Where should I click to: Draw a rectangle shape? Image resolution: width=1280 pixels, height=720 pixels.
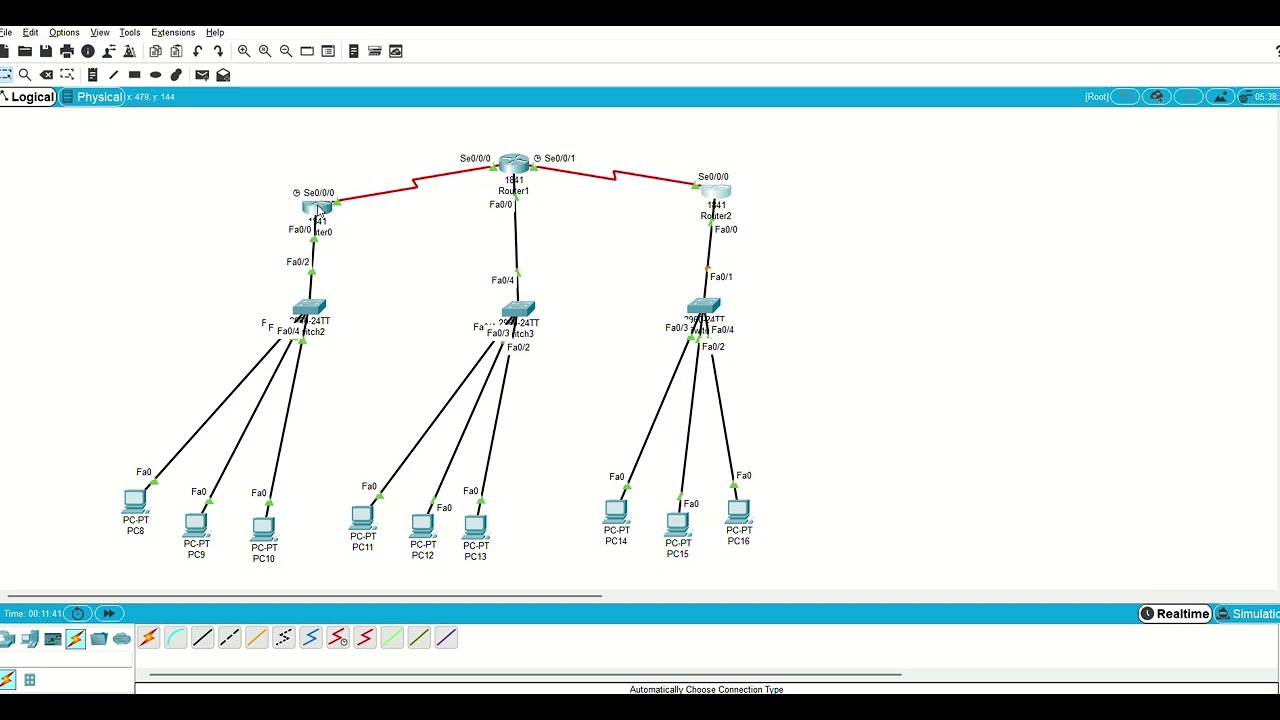[x=134, y=75]
